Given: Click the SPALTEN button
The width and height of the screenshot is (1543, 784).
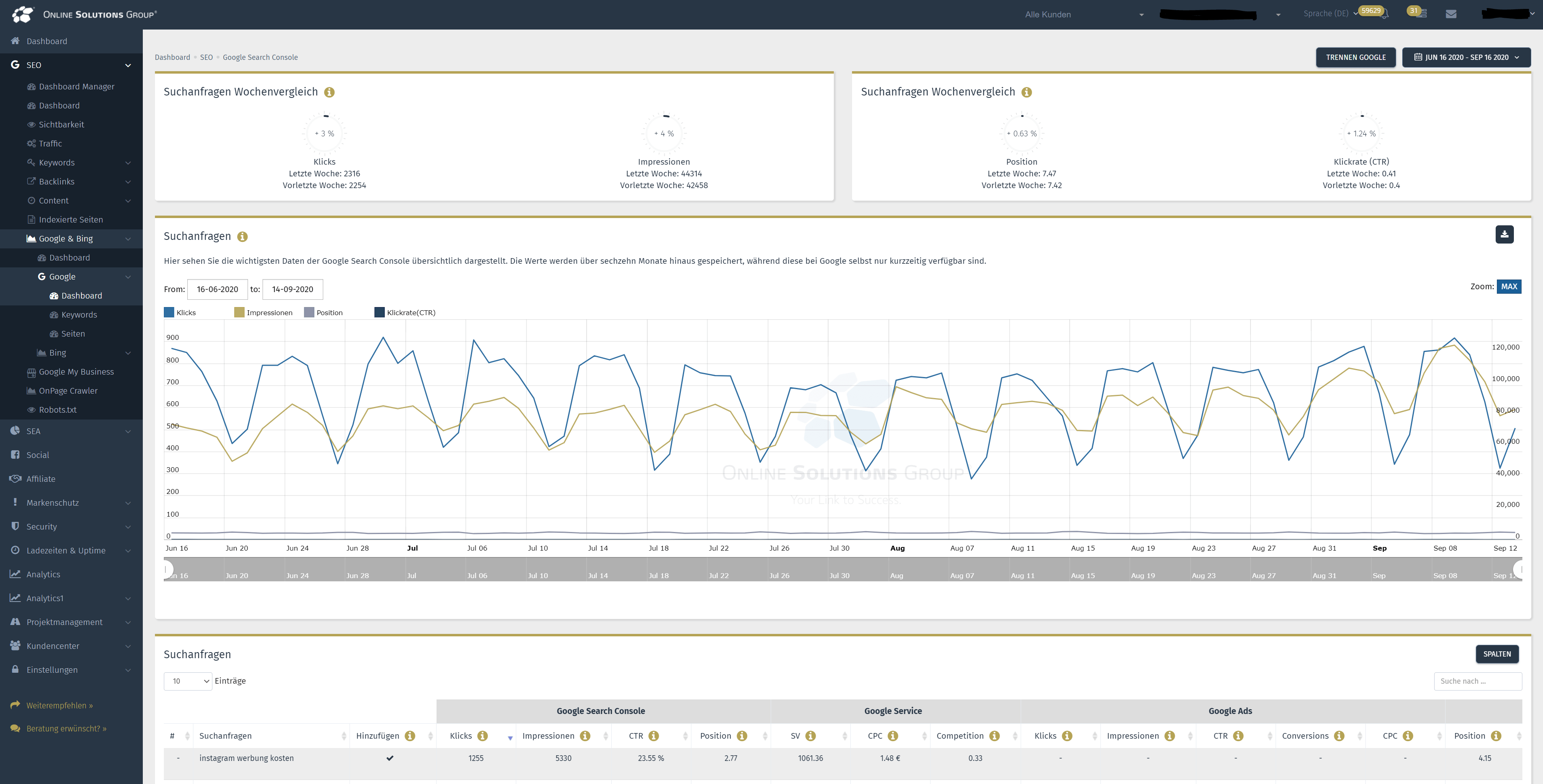Looking at the screenshot, I should point(1497,654).
